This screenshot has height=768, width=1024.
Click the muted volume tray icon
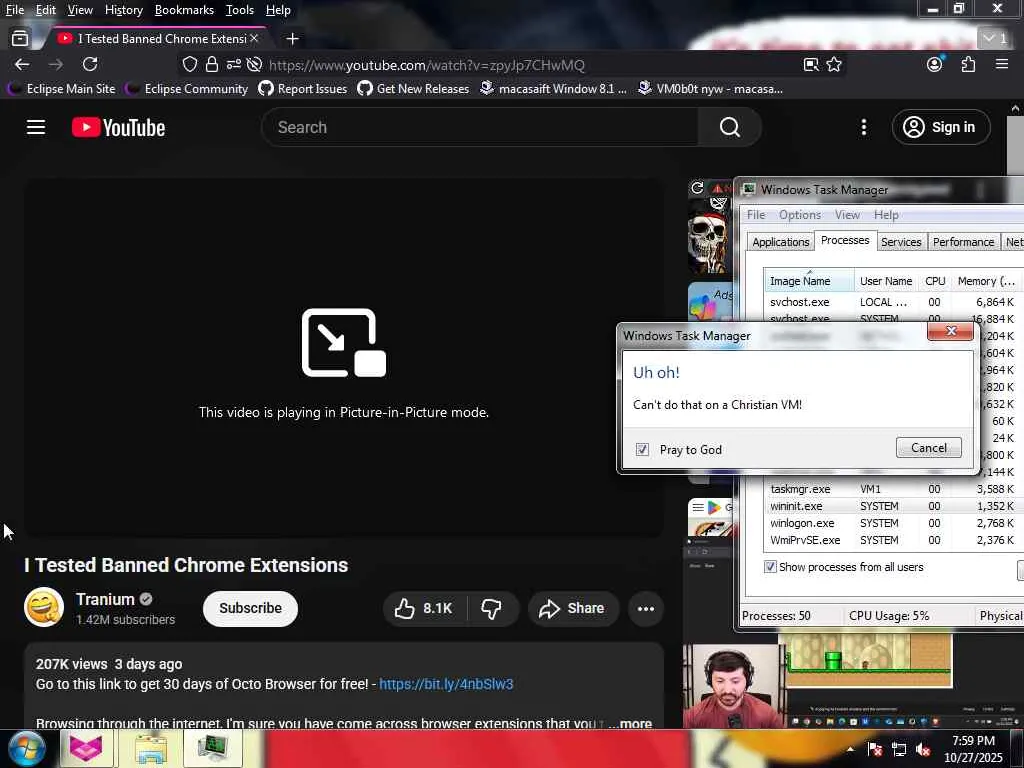[x=923, y=750]
